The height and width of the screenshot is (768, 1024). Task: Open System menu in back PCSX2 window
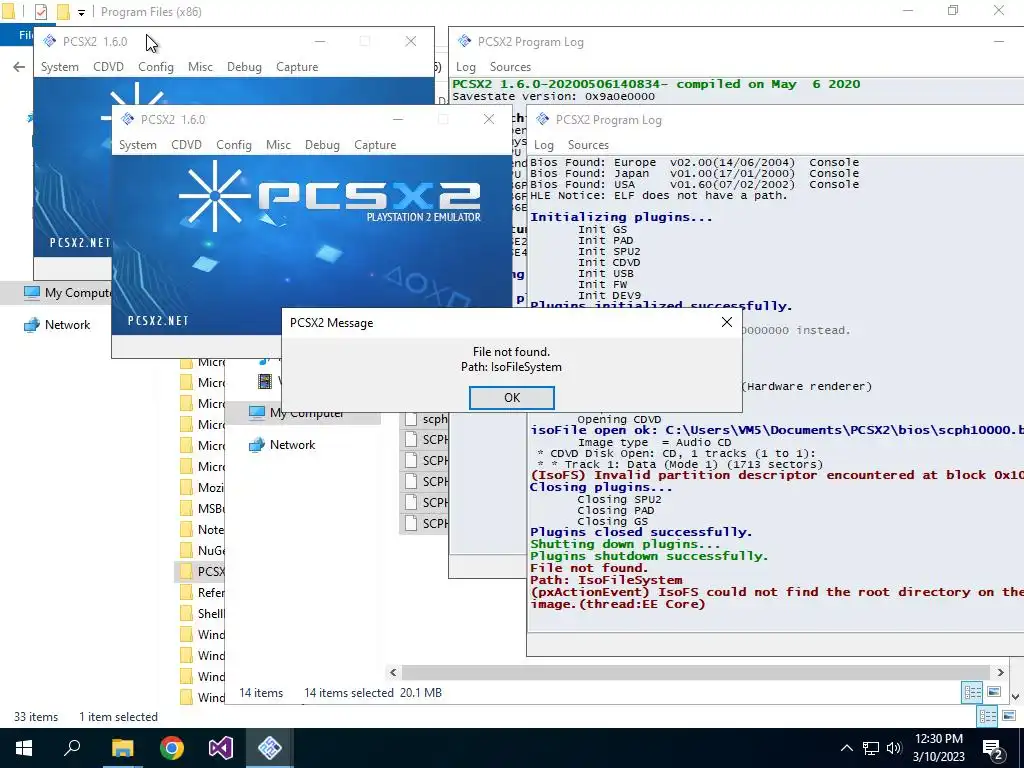(59, 67)
